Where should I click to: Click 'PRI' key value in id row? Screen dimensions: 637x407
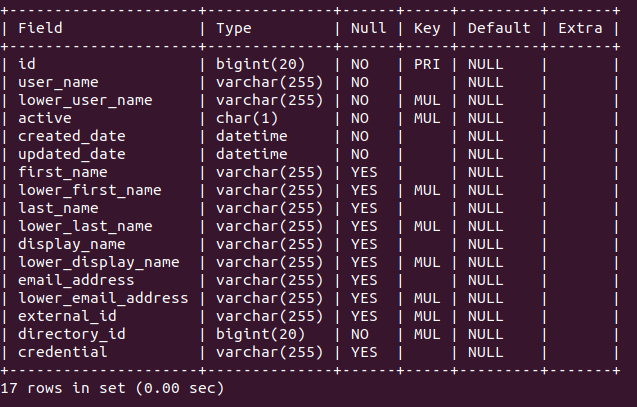pyautogui.click(x=427, y=64)
